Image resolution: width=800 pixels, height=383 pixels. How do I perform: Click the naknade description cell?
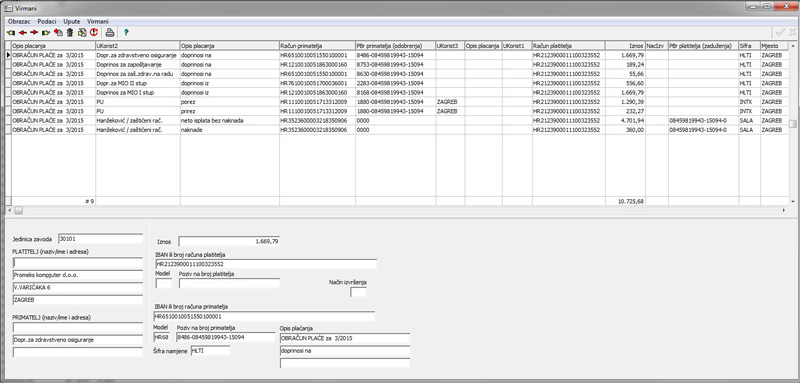pos(229,130)
